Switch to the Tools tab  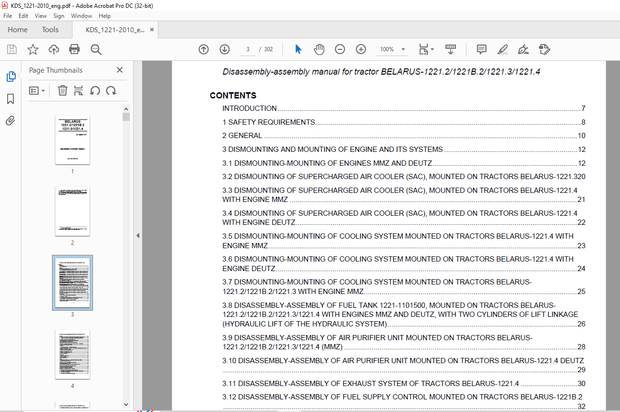coord(50,30)
